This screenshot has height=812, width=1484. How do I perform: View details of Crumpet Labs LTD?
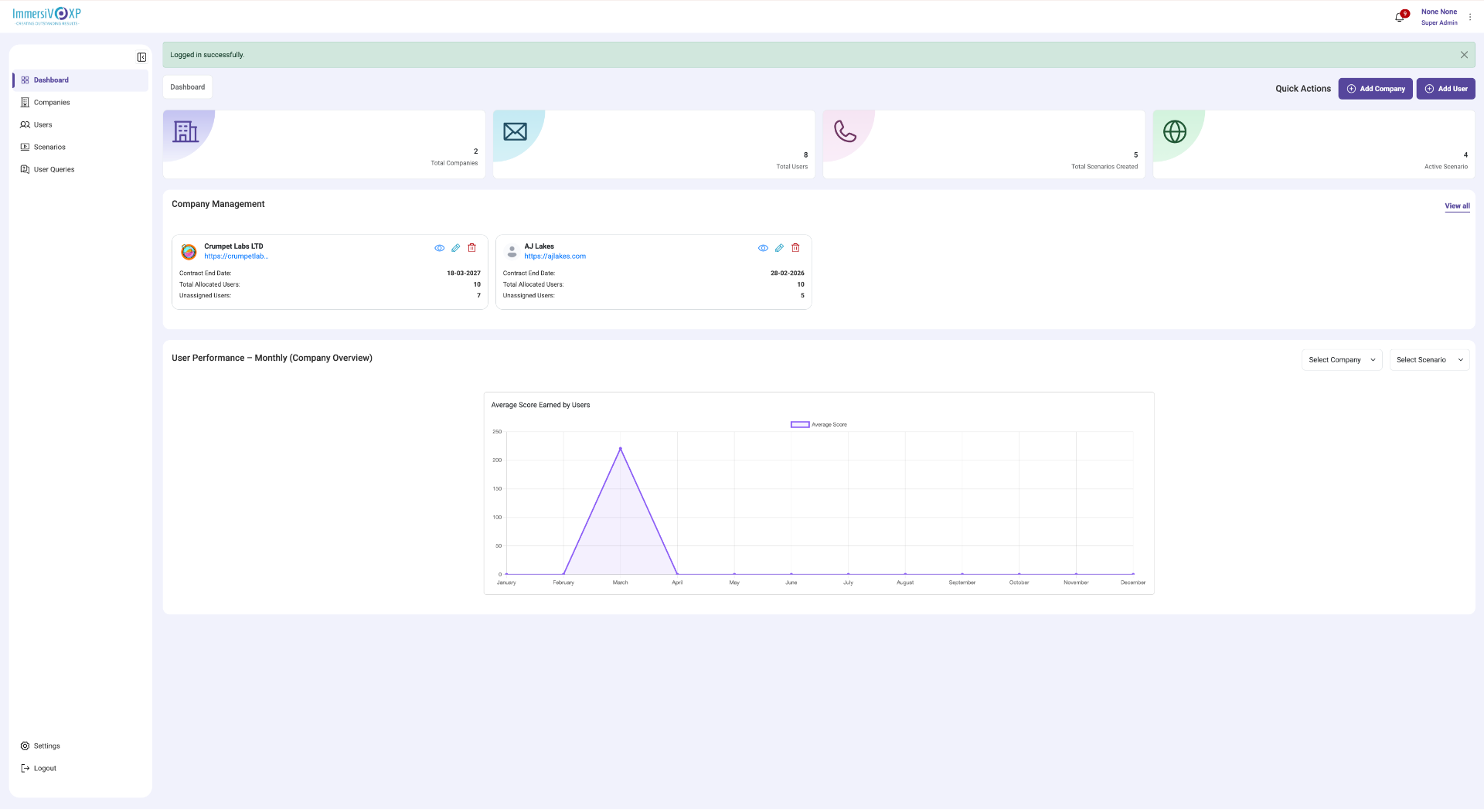(440, 248)
